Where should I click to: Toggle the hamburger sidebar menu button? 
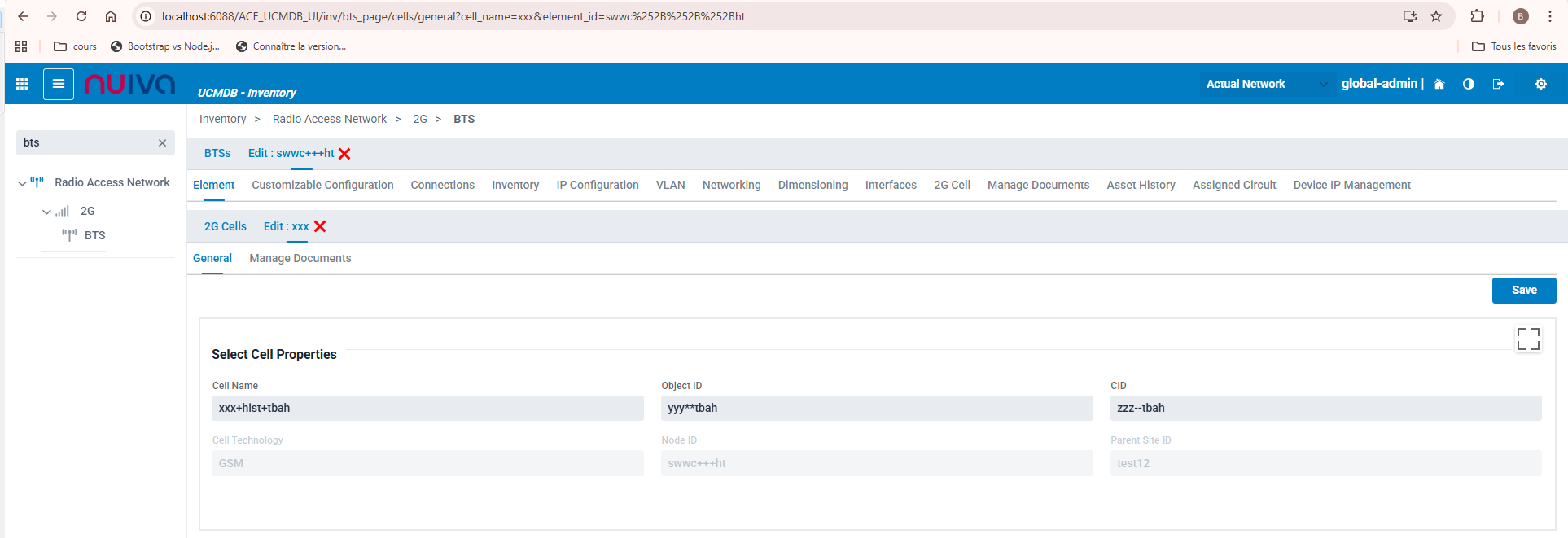point(59,84)
